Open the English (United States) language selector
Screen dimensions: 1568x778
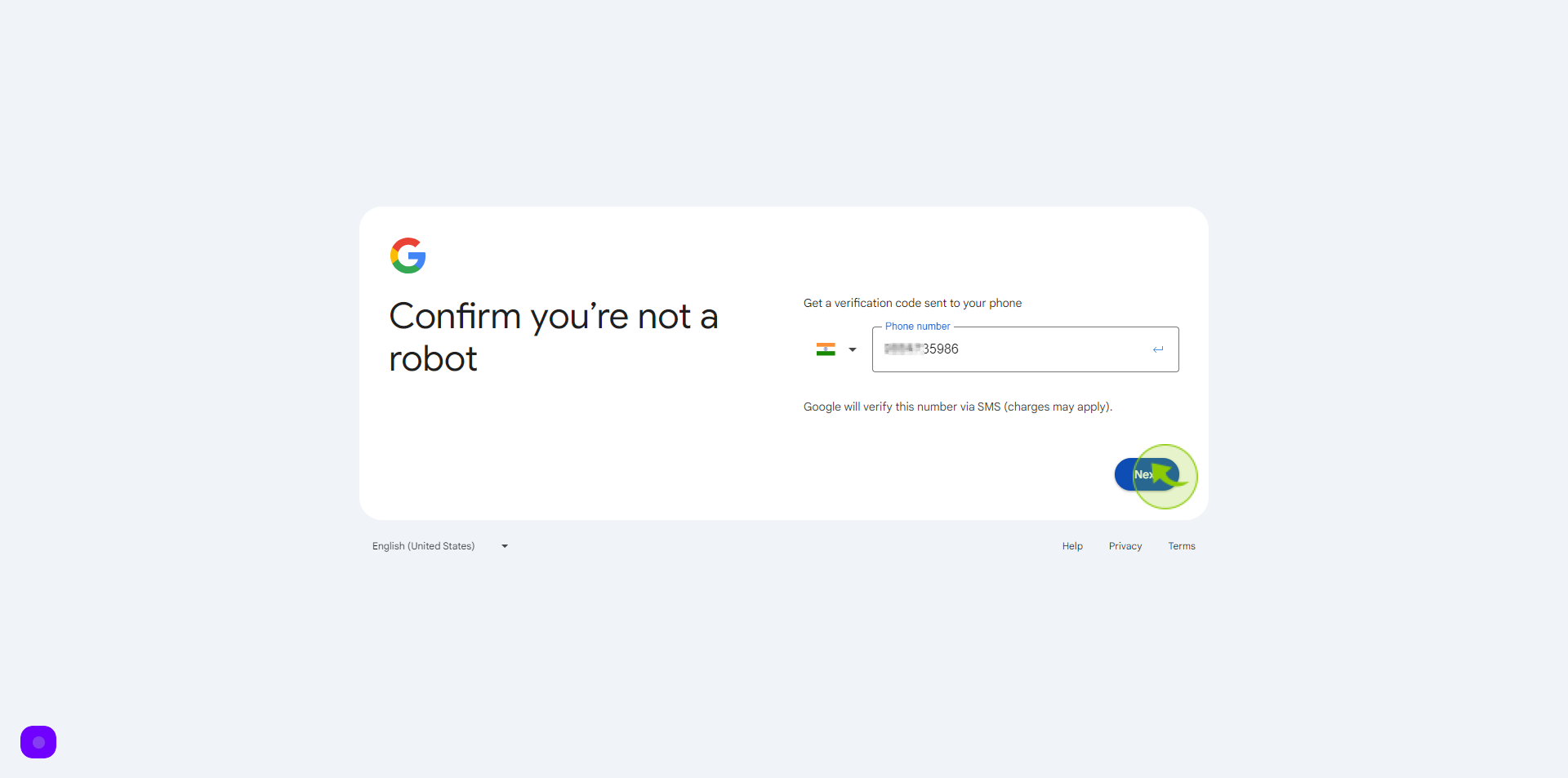pos(440,546)
